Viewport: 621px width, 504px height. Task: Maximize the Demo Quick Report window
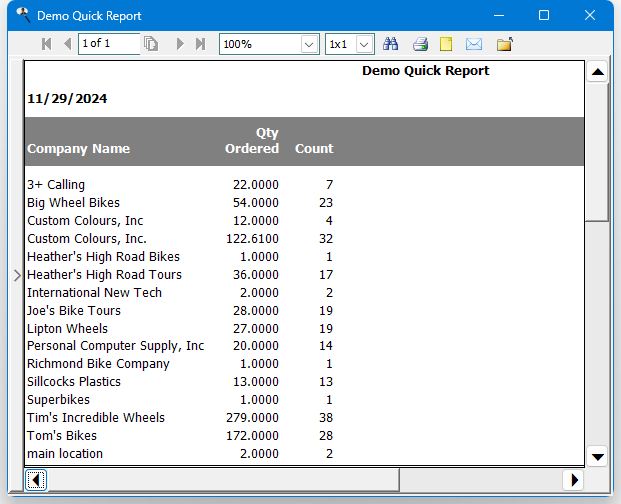click(x=544, y=15)
